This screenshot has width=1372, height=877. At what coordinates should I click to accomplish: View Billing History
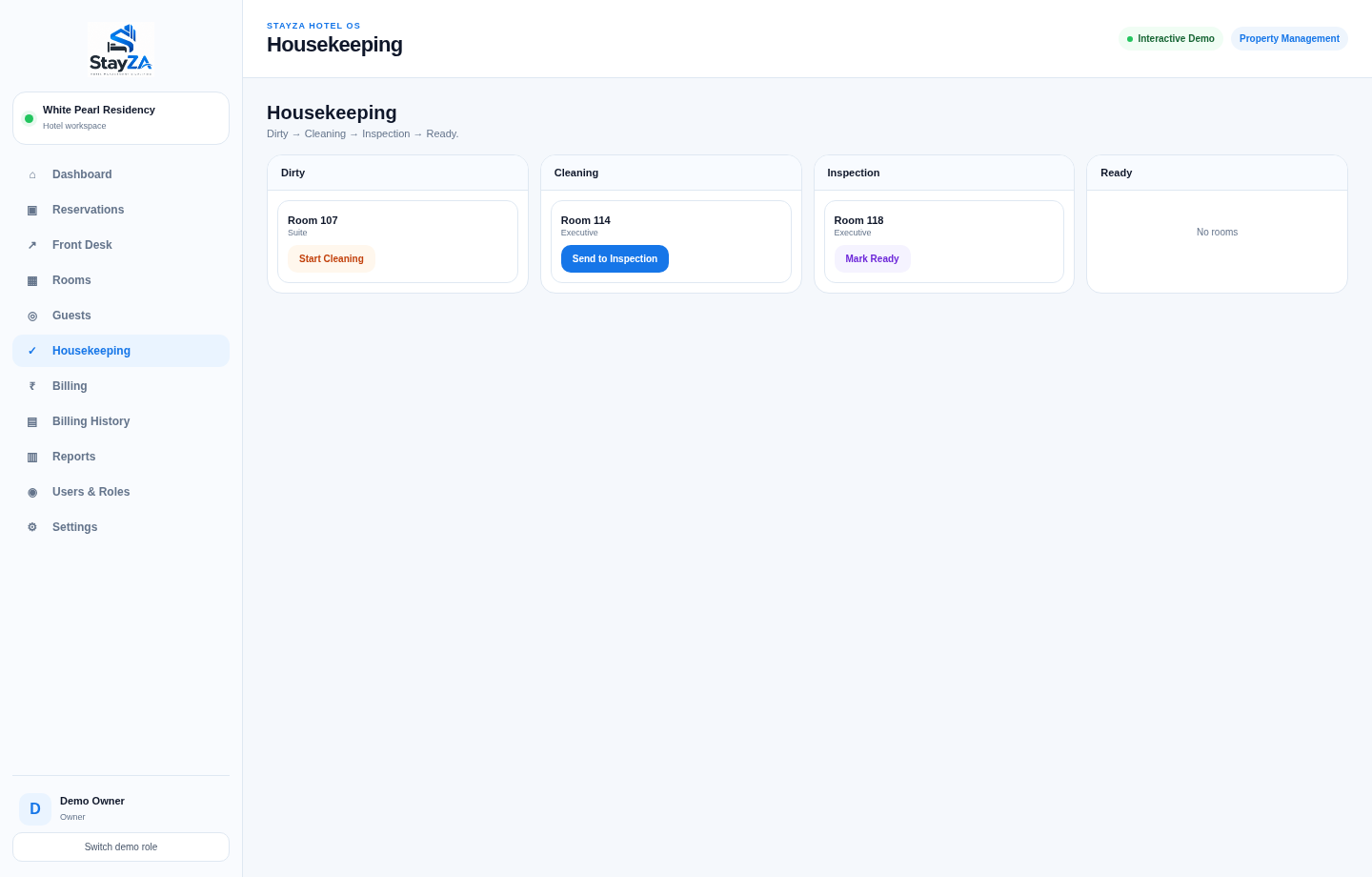[x=121, y=421]
